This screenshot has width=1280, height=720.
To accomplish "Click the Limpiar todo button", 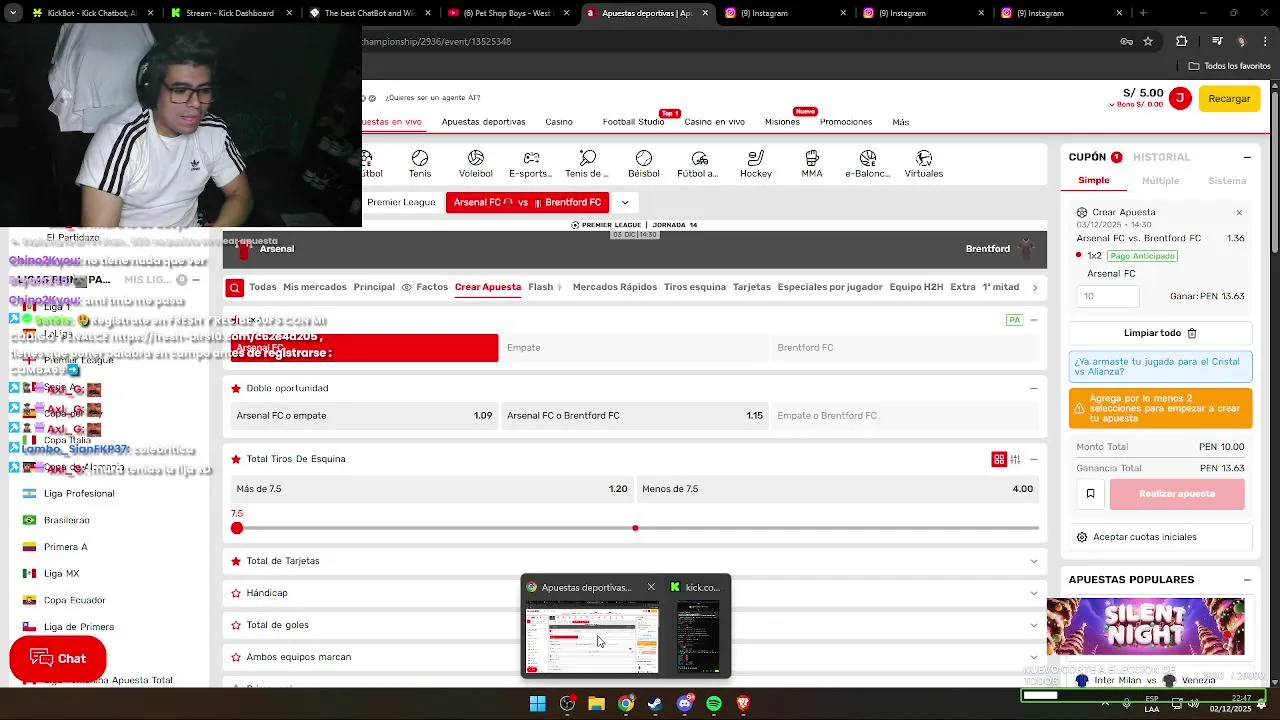I will (1160, 333).
